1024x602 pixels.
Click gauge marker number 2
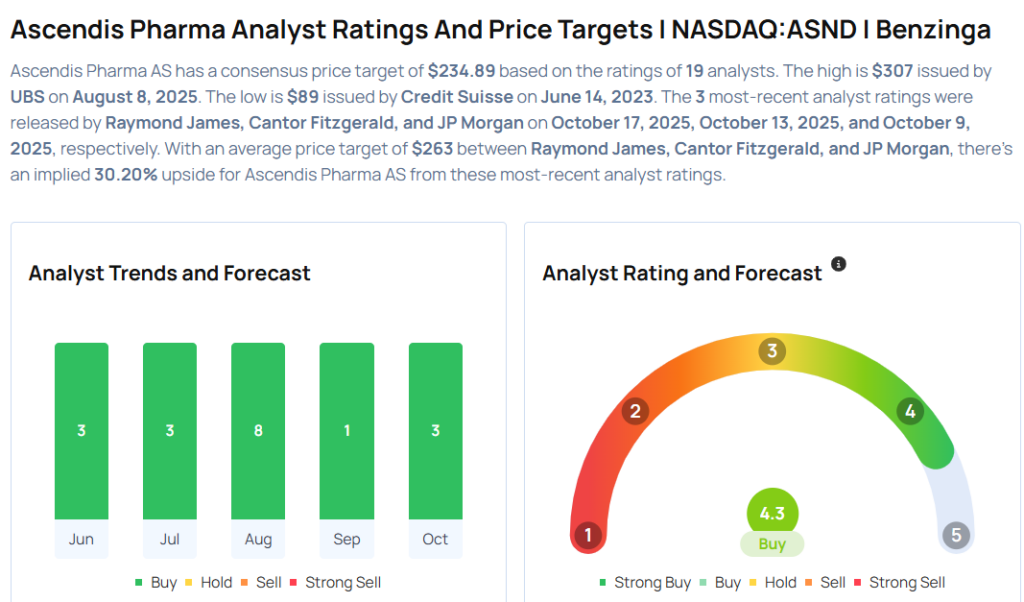point(634,411)
